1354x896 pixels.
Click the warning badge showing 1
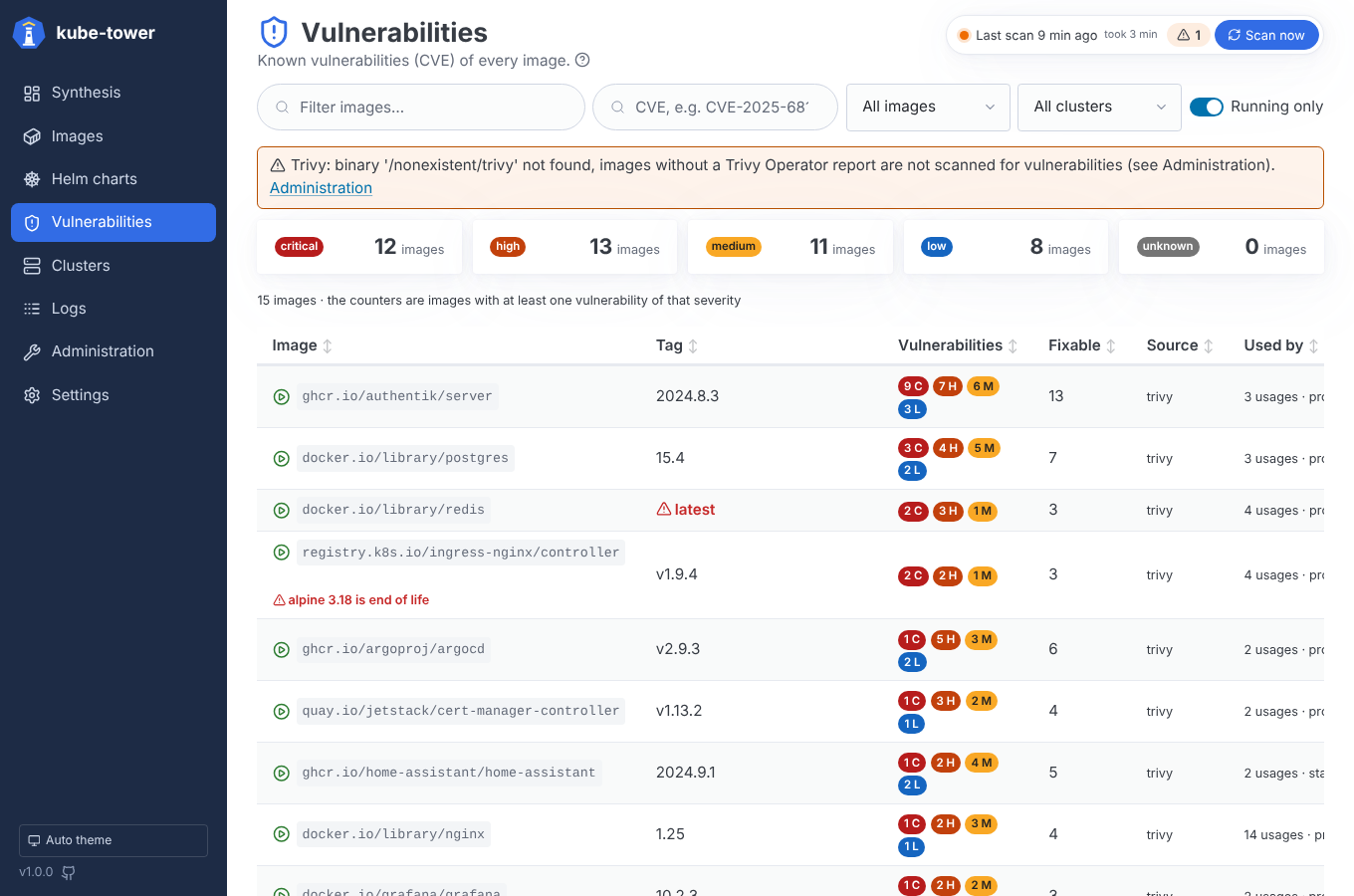pos(1189,35)
